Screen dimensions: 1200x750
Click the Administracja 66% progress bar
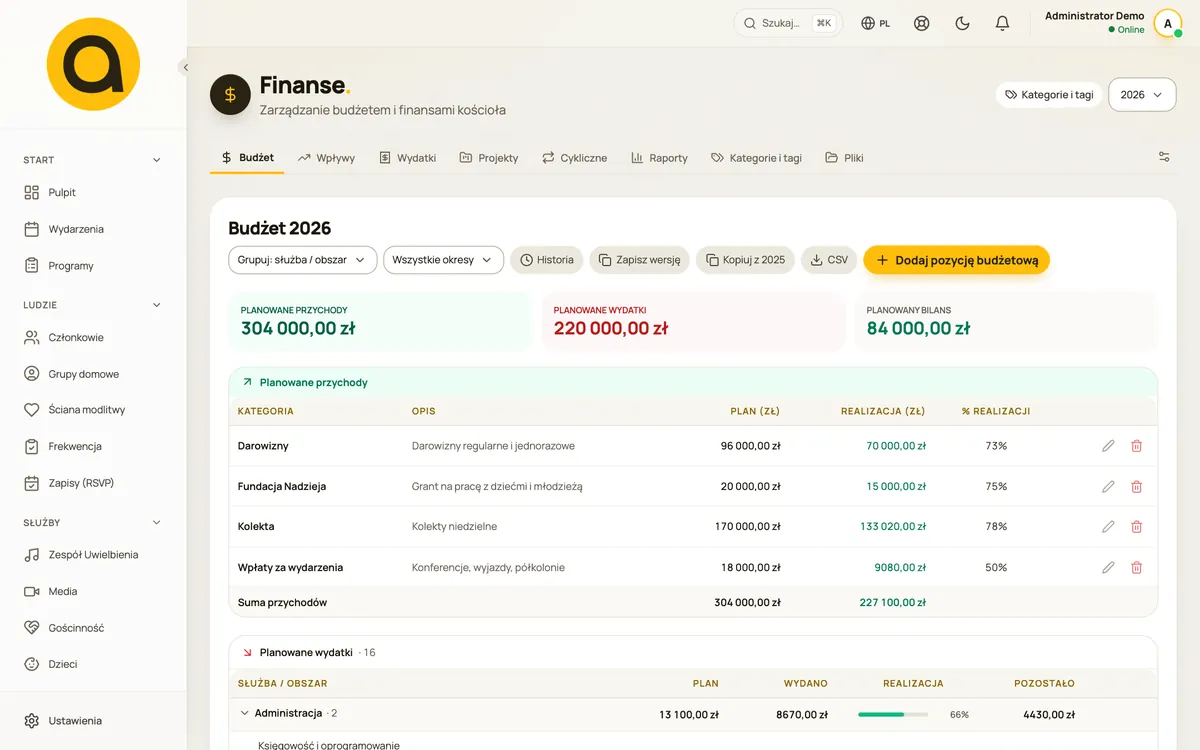pyautogui.click(x=893, y=714)
